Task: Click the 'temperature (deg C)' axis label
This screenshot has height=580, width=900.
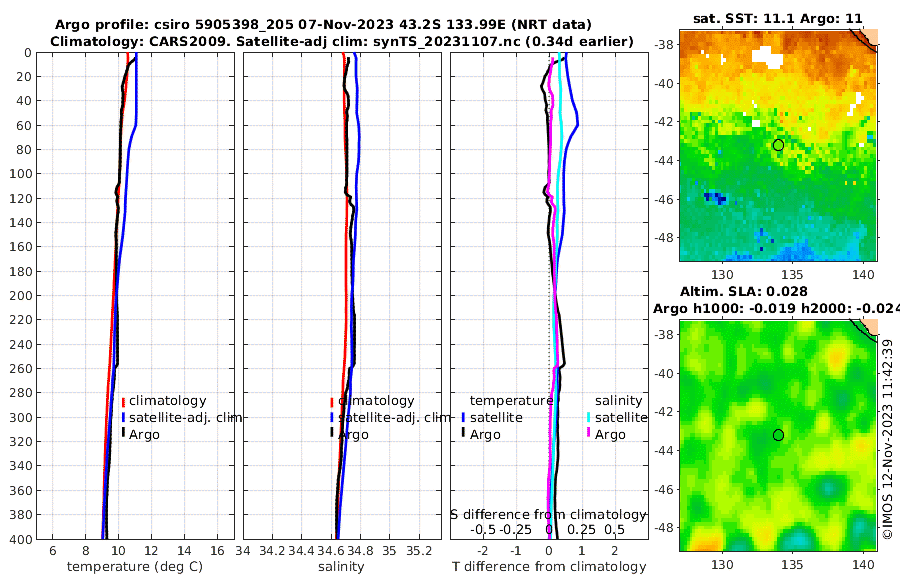Action: pyautogui.click(x=135, y=567)
